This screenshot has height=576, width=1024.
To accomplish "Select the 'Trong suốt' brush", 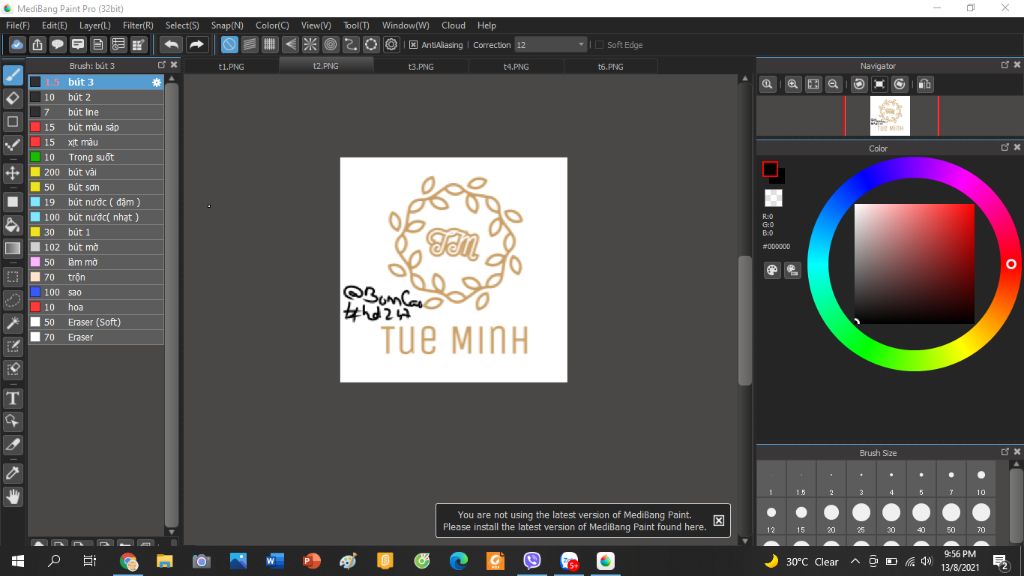I will [95, 157].
